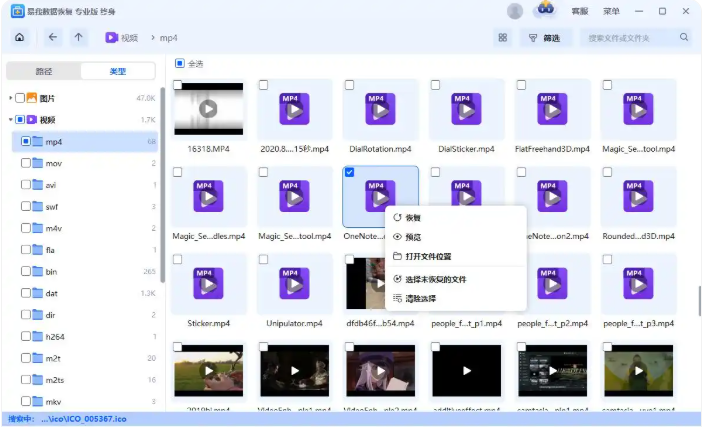Viewport: 703px width, 427px height.
Task: Switch to grid view icon
Action: coord(503,38)
